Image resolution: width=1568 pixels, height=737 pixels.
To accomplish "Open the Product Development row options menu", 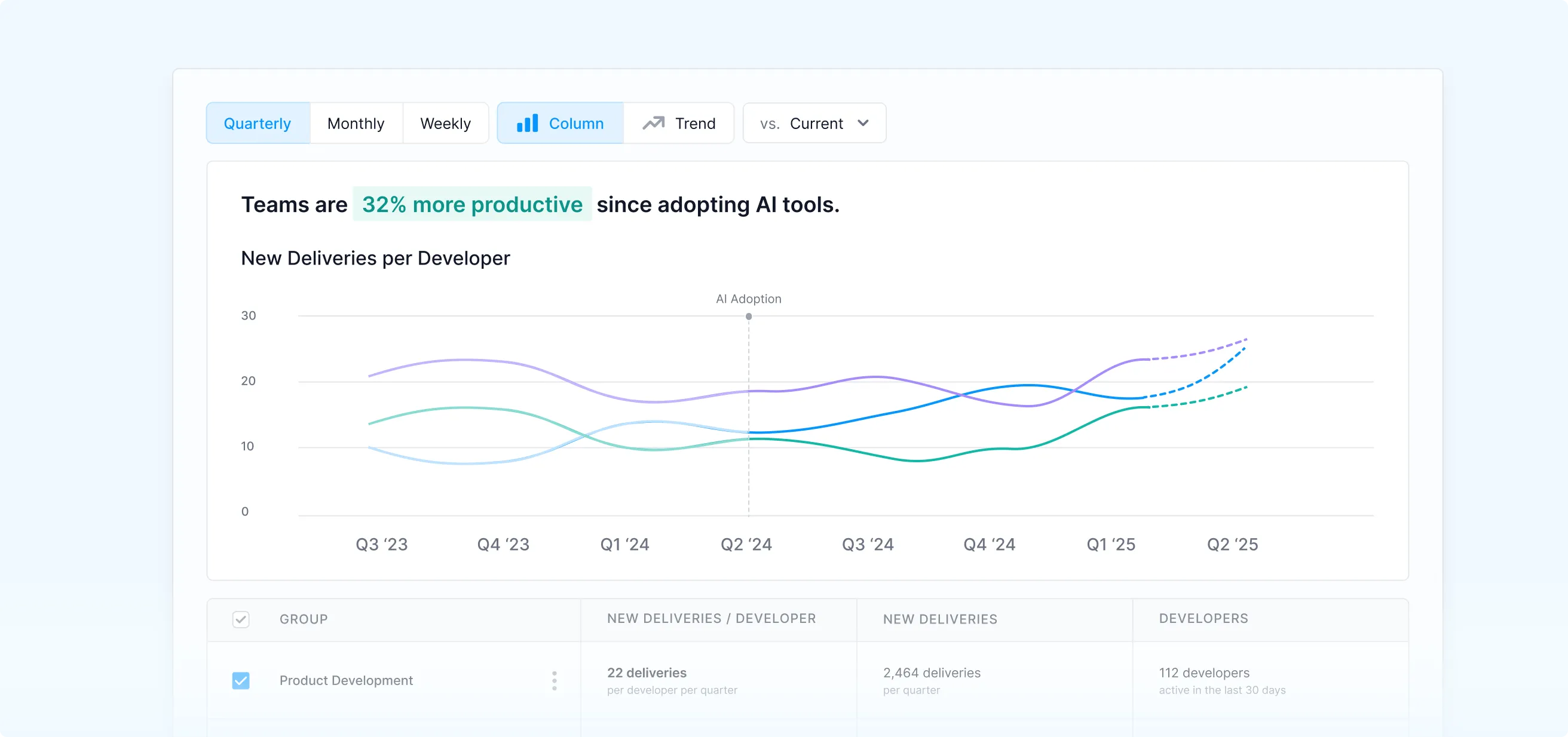I will coord(554,680).
